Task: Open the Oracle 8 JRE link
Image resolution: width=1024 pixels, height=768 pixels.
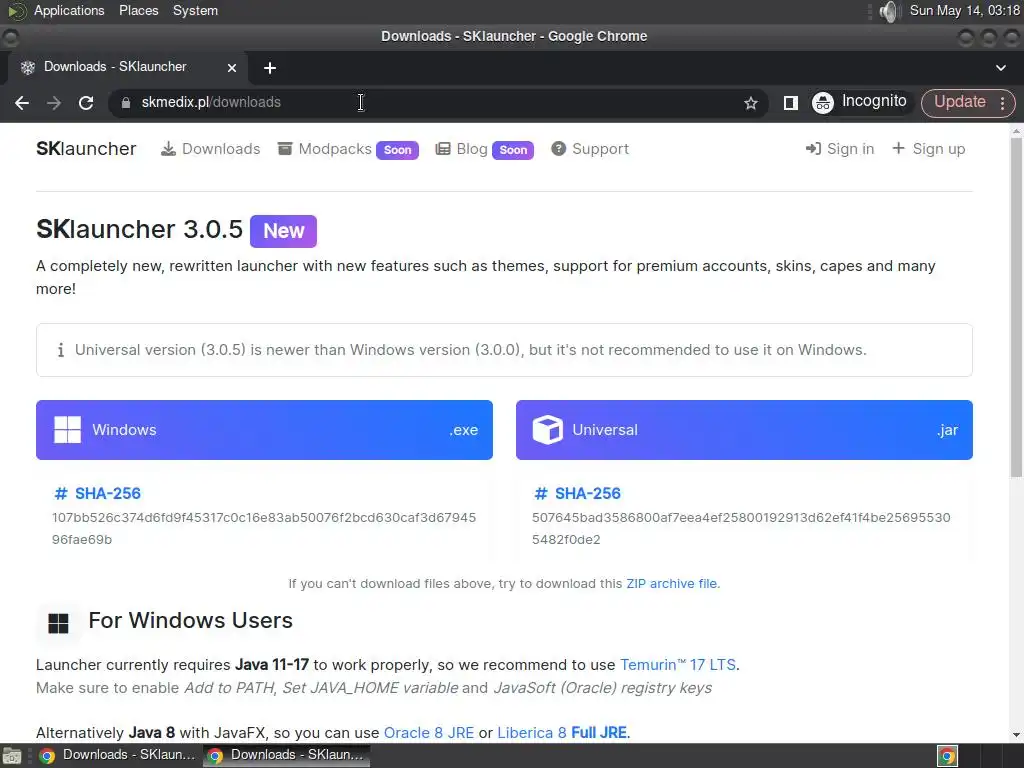Action: 429,733
